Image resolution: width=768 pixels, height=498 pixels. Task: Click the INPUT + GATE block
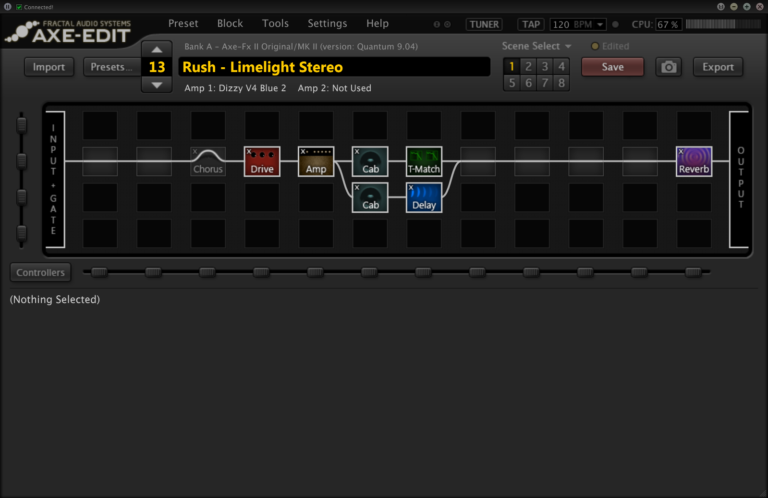(54, 179)
